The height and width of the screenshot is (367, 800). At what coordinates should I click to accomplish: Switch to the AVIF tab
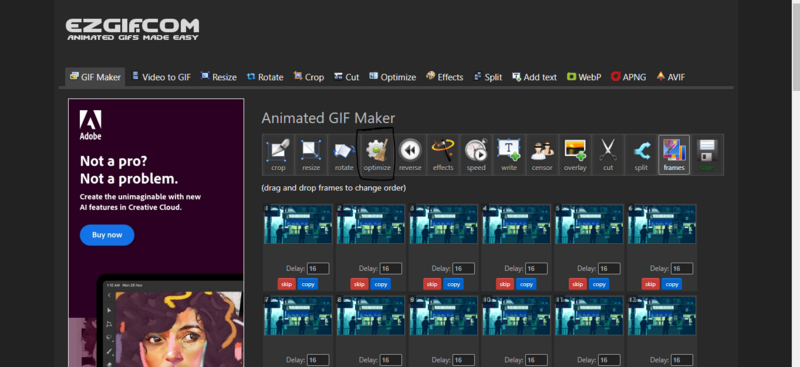(x=670, y=77)
